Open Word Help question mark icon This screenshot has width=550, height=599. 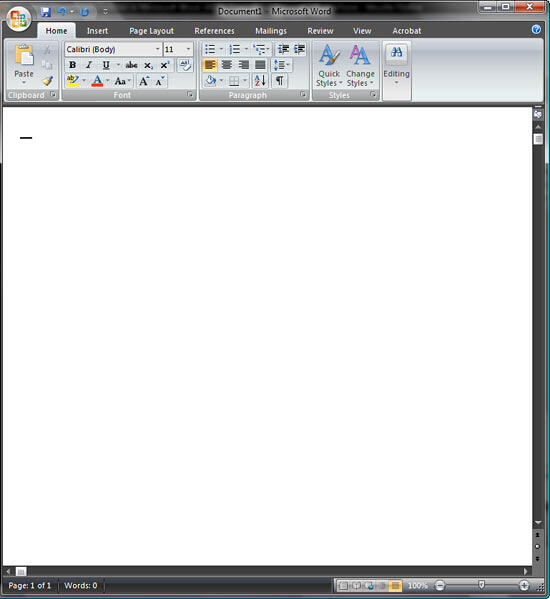coord(536,29)
